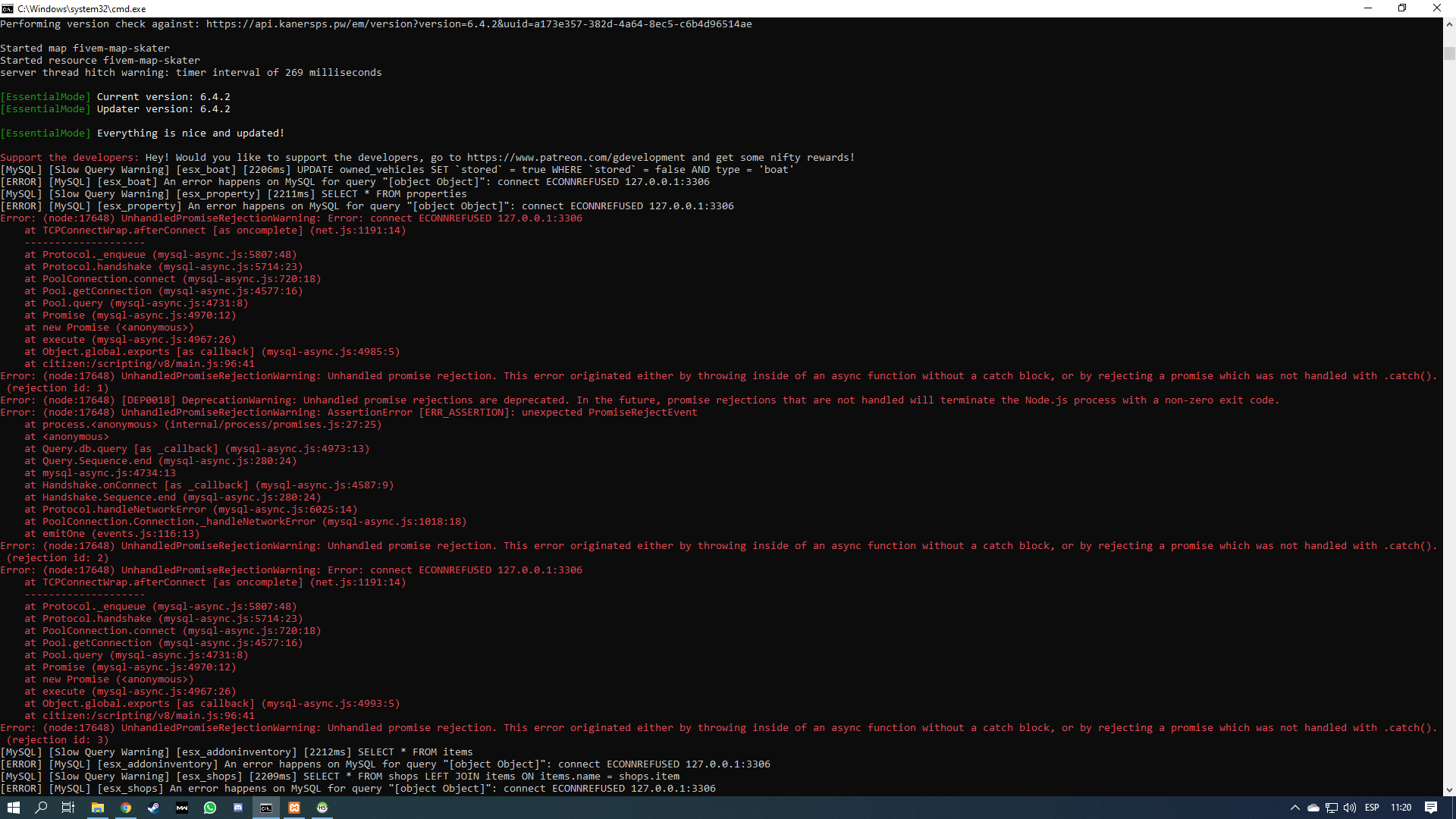
Task: Open WhatsApp from the taskbar
Action: (x=210, y=808)
